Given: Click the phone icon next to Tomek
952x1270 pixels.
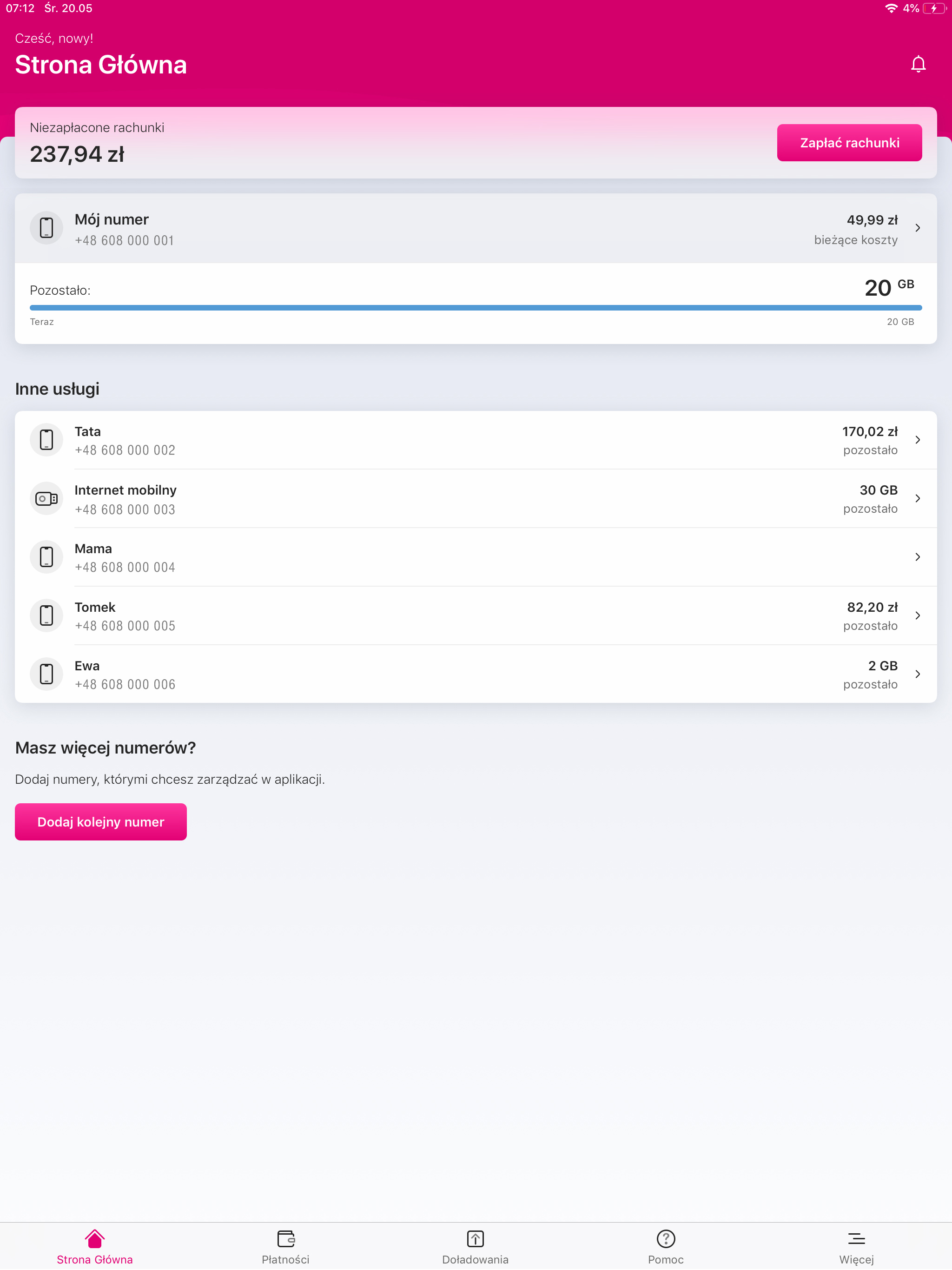Looking at the screenshot, I should point(46,615).
